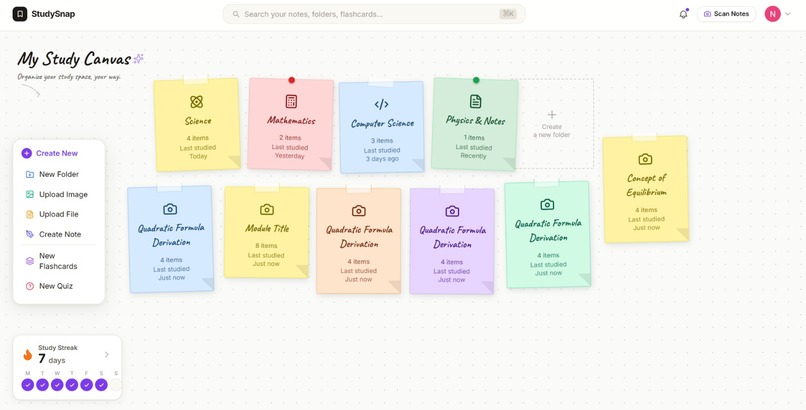Toggle the Saturday streak checkmark
The width and height of the screenshot is (806, 410).
click(x=101, y=385)
